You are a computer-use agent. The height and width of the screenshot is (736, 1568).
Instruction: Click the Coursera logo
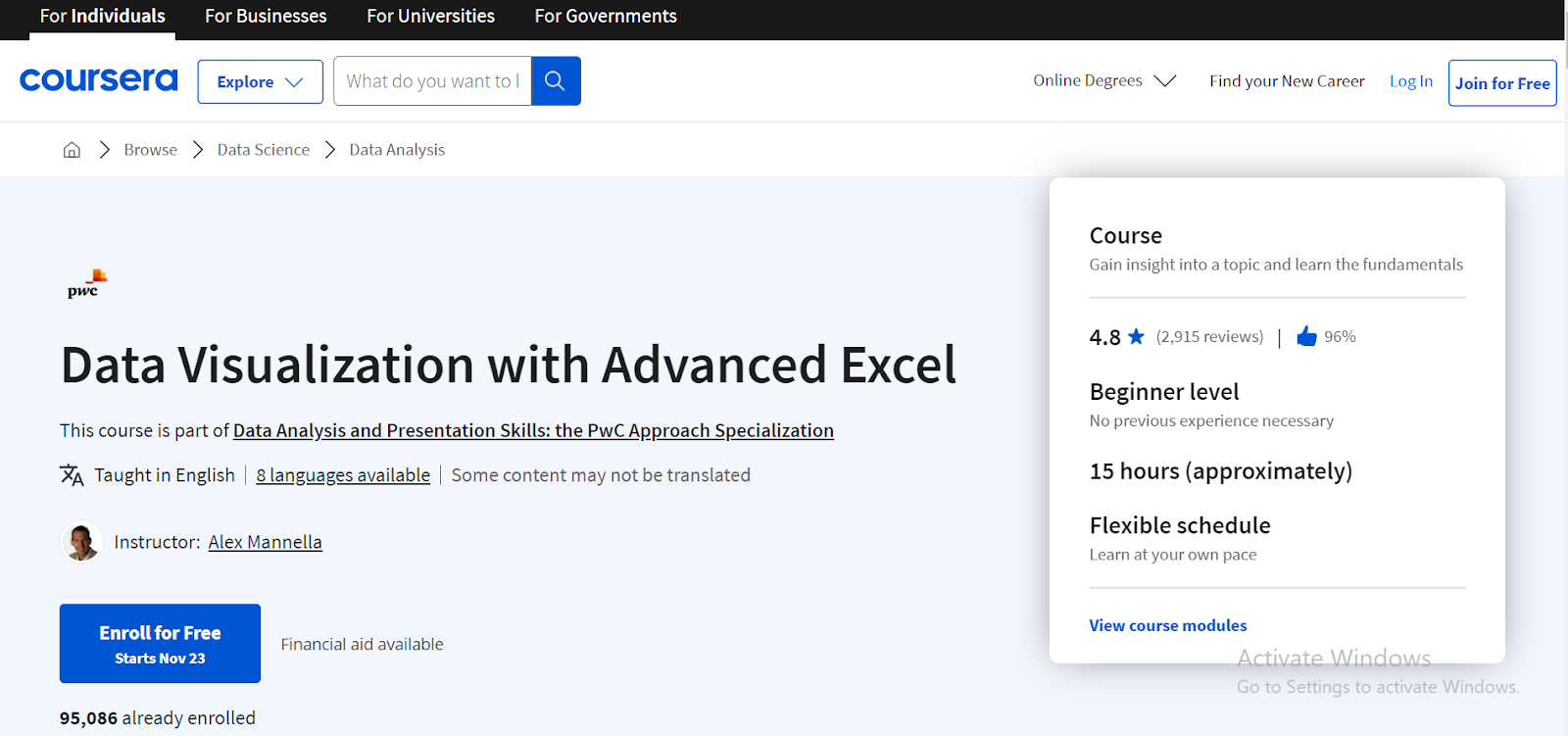[x=98, y=80]
